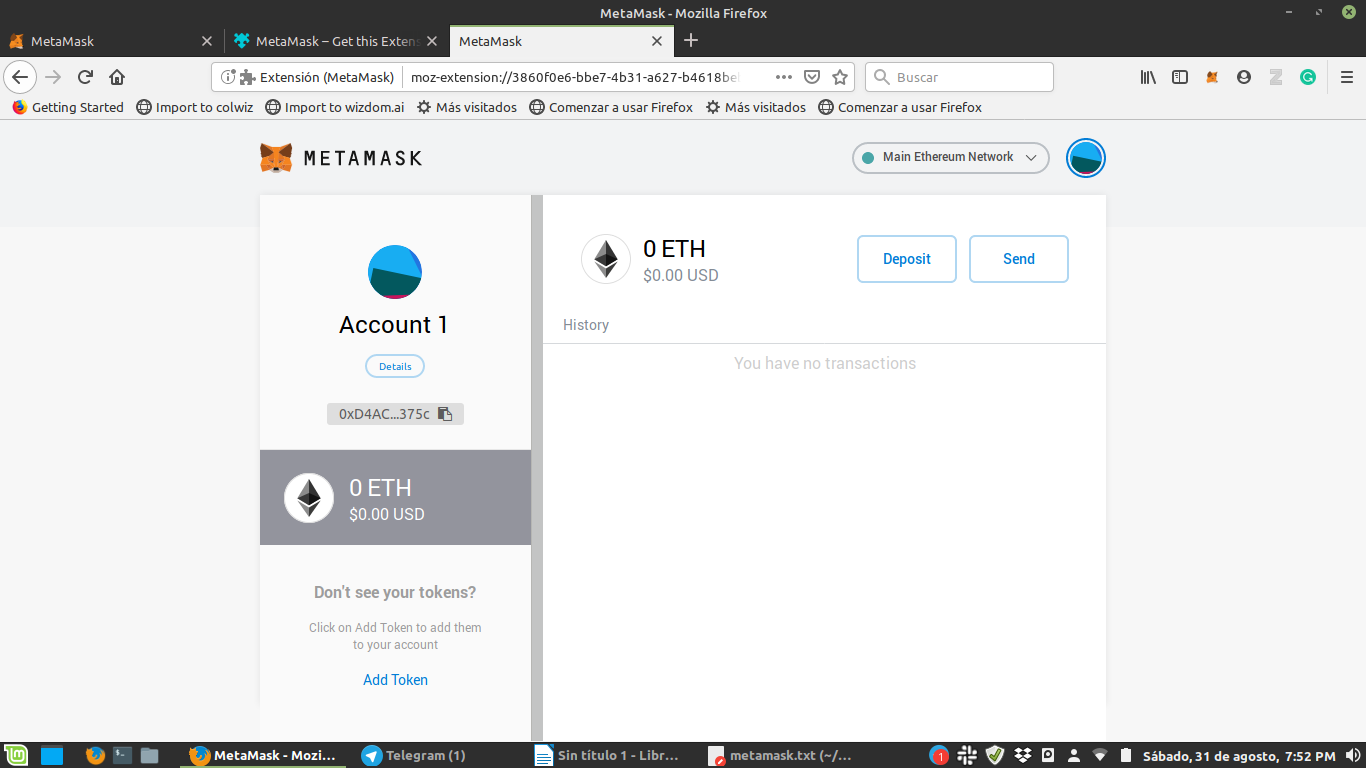Screen dimensions: 1366x768
Task: Open the first Más visitados bookmark folder
Action: point(467,107)
